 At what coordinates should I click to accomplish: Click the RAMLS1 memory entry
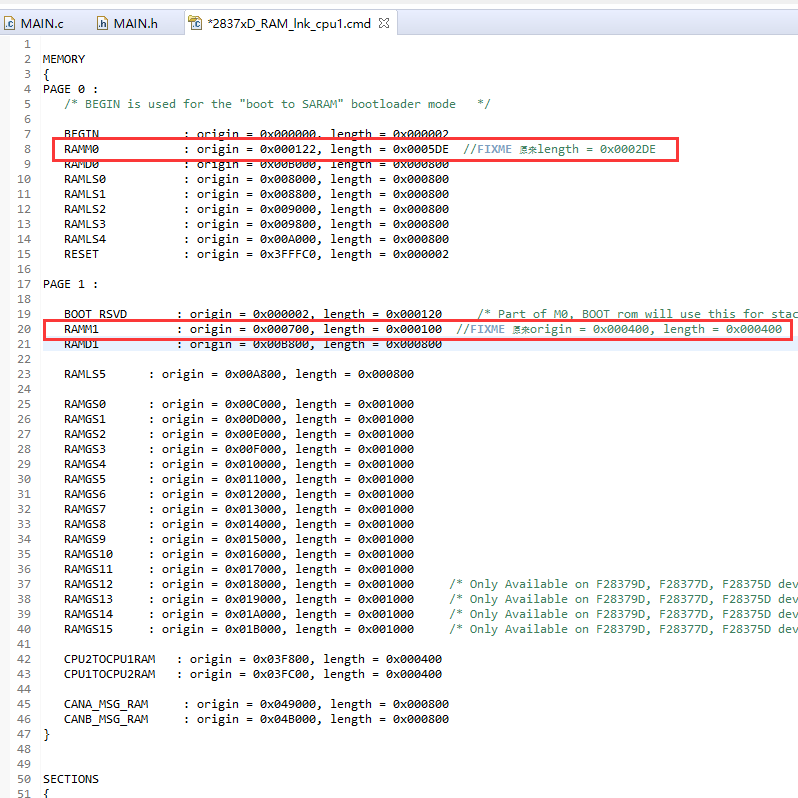(85, 194)
